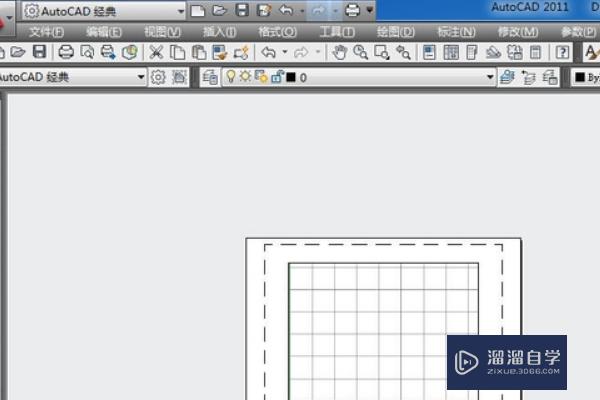Image resolution: width=600 pixels, height=400 pixels.
Task: Click the Workspace Settings gear icon
Action: point(158,77)
